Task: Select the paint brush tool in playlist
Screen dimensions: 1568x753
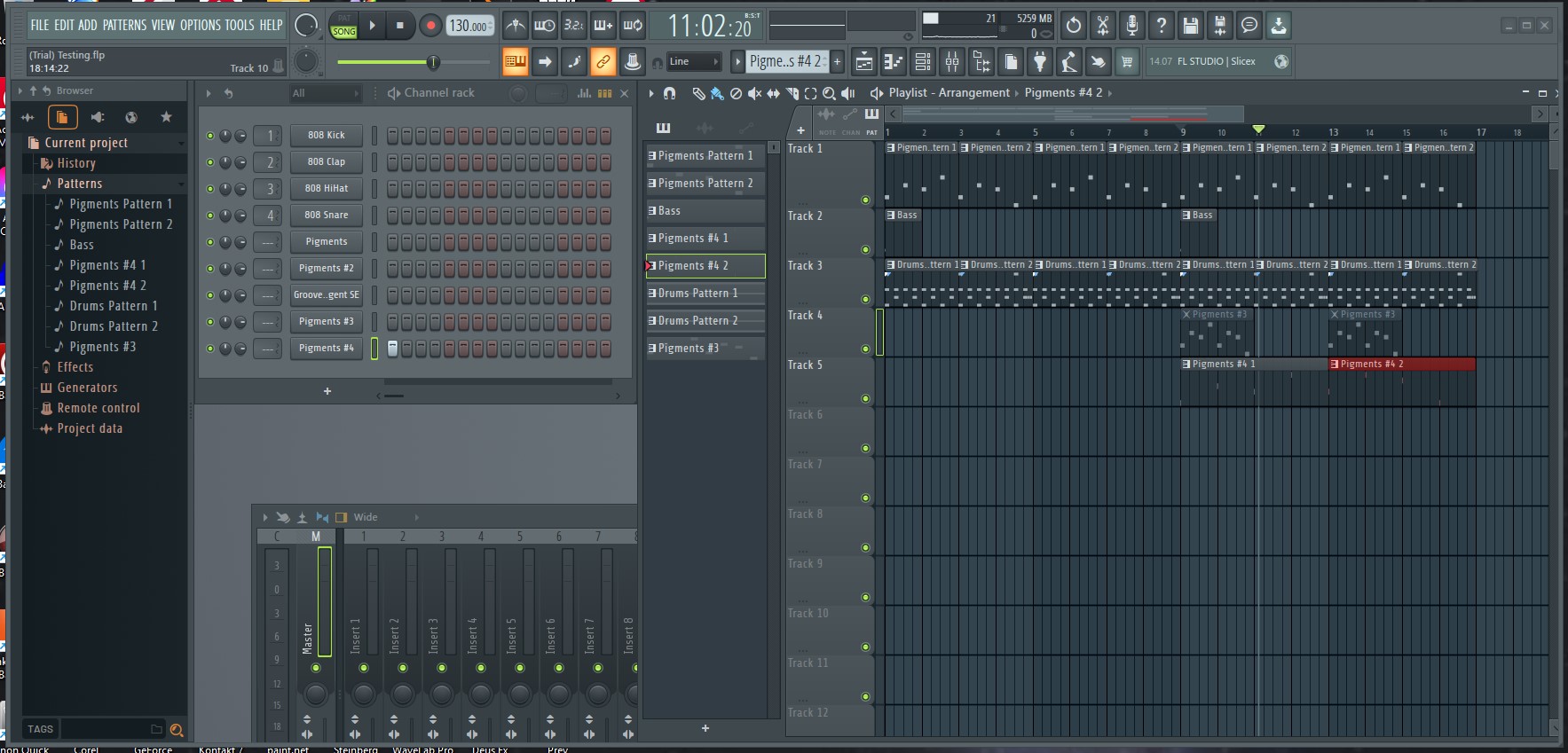Action: (x=716, y=93)
